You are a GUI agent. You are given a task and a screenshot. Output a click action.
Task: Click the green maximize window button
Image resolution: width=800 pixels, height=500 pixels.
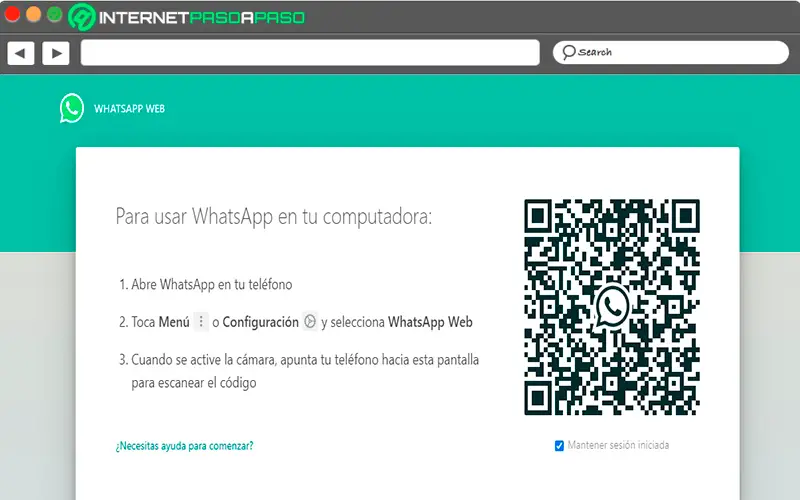point(55,14)
